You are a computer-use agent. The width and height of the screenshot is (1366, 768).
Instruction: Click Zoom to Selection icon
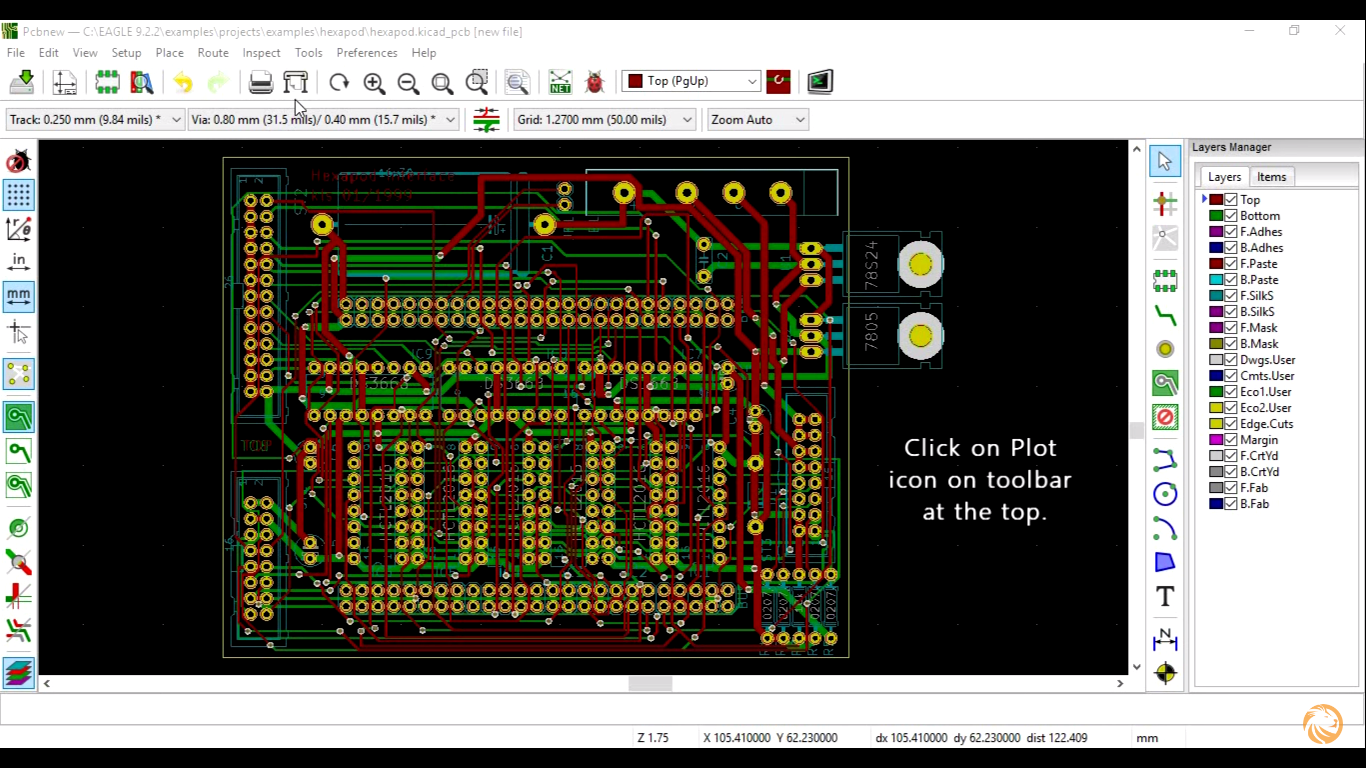tap(477, 82)
